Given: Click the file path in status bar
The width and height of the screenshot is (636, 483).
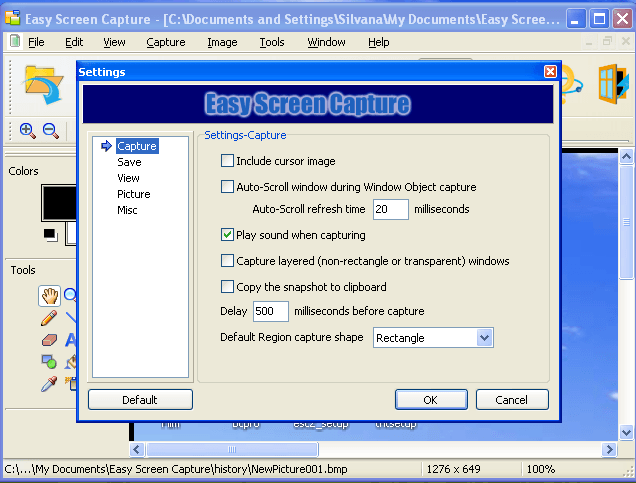Looking at the screenshot, I should (x=176, y=469).
